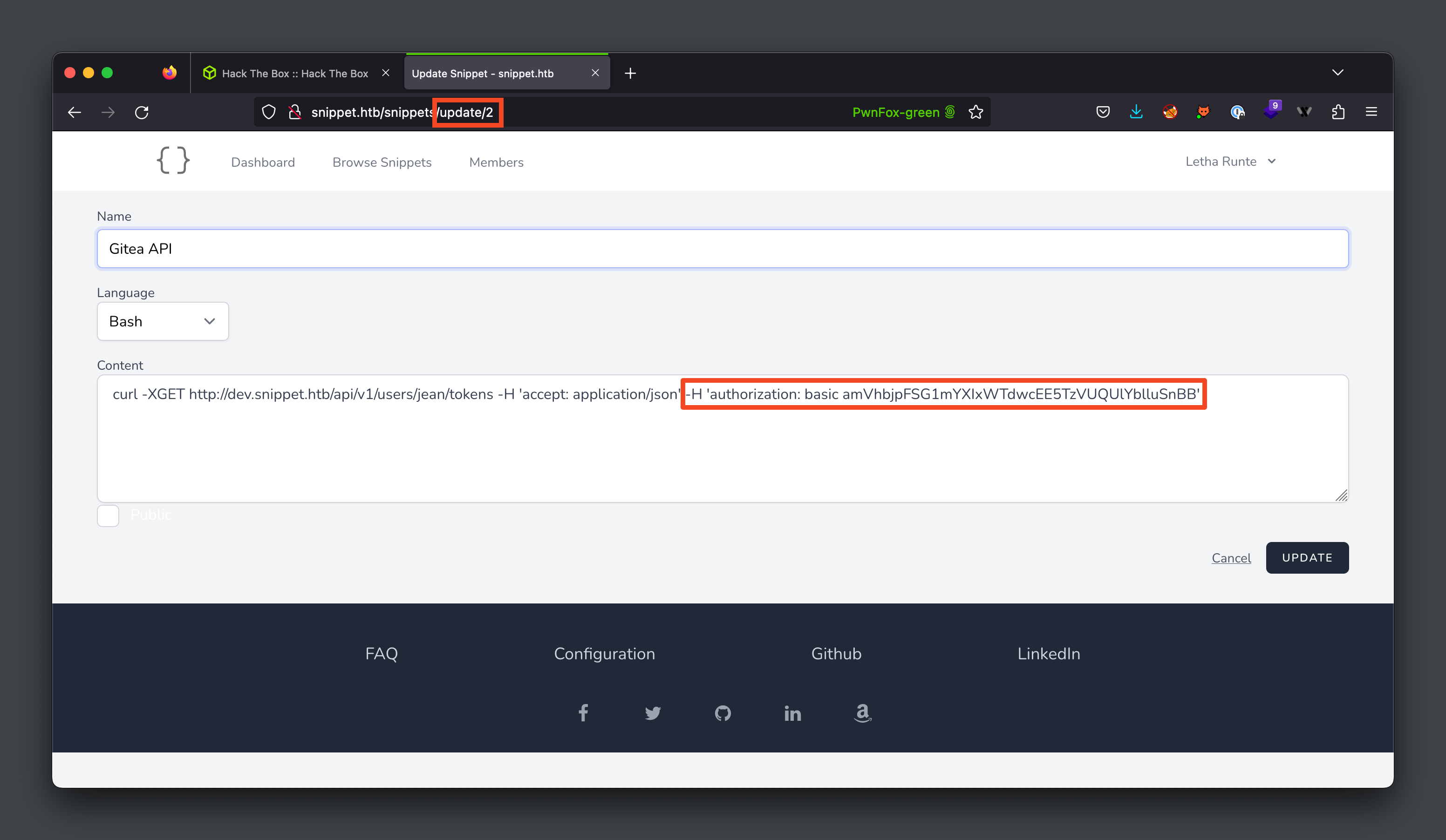
Task: Click the URL address bar
Action: tap(622, 112)
